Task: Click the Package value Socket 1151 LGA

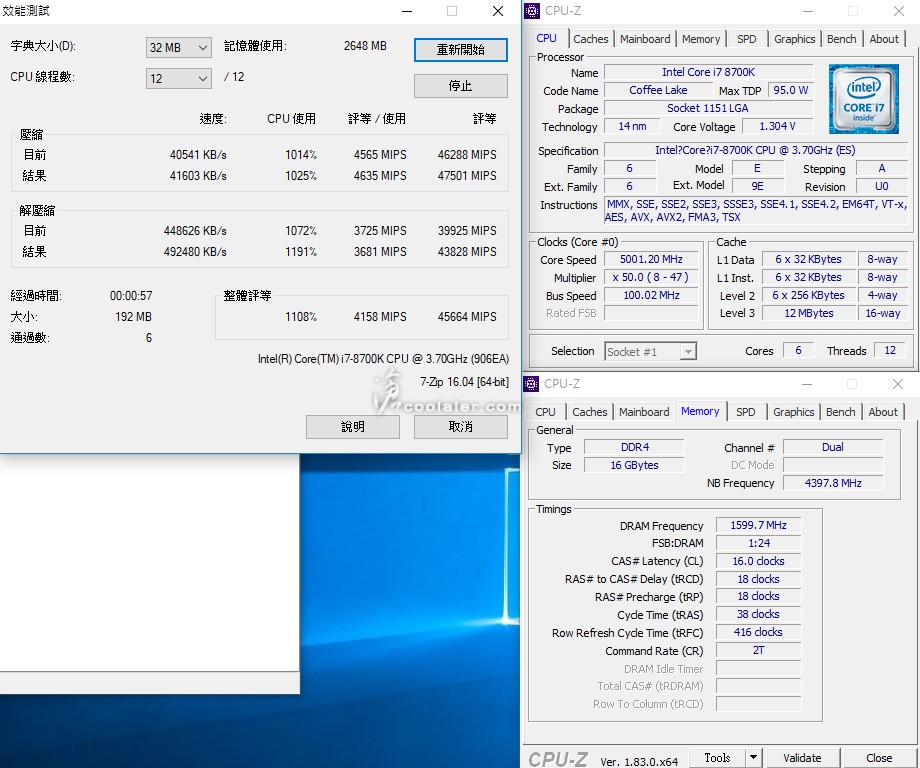Action: (x=708, y=108)
